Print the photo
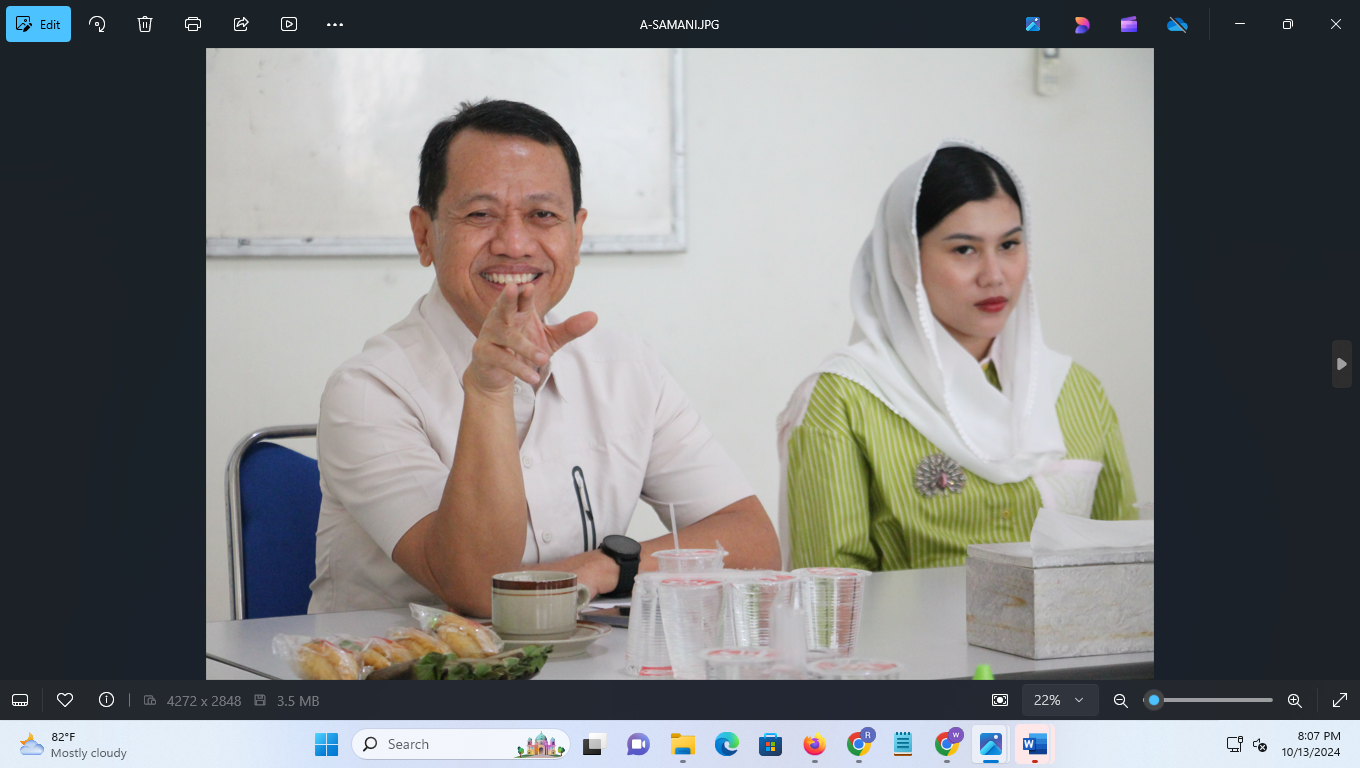The width and height of the screenshot is (1360, 768). 192,23
